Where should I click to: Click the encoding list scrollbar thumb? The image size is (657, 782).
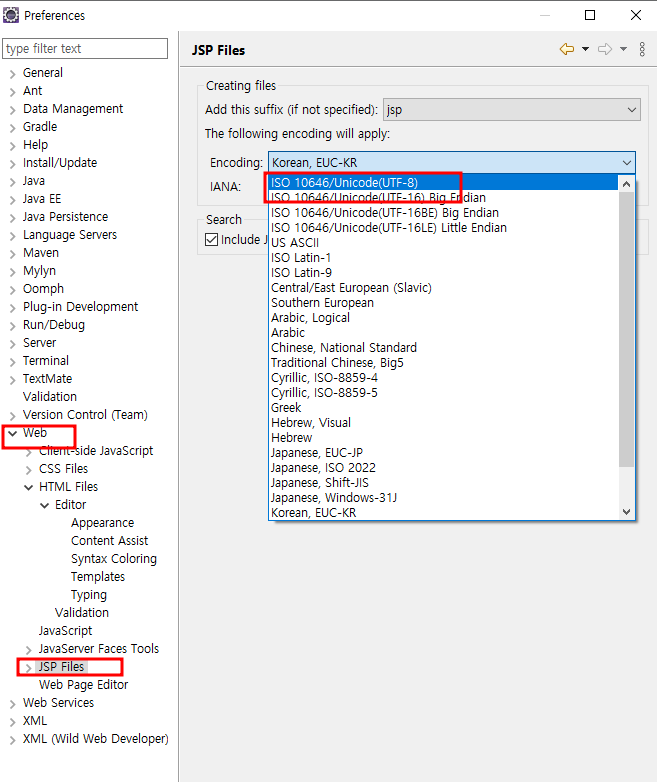coord(627,329)
